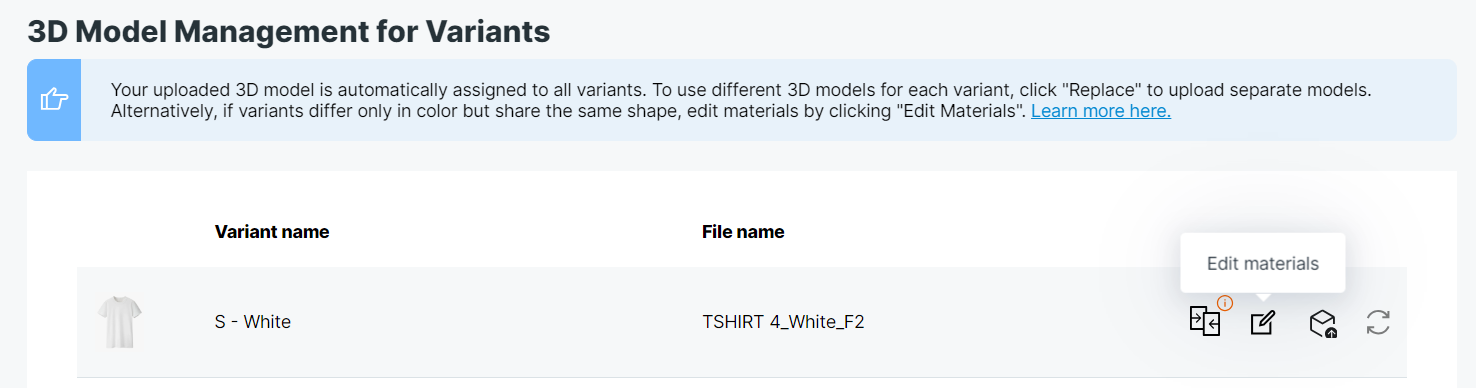Click the Edit materials pencil icon
This screenshot has width=1476, height=388.
[x=1263, y=322]
